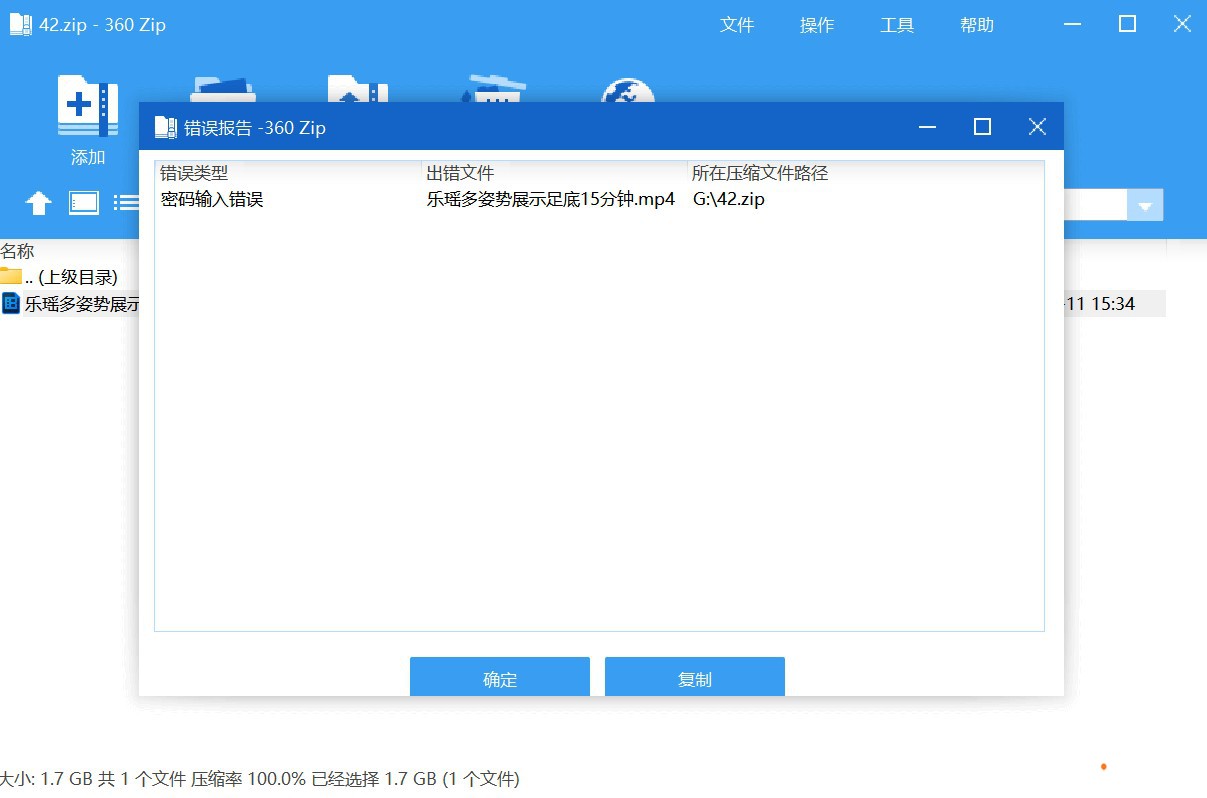Click the 所在压缩文件路径 column header
This screenshot has height=798, width=1207.
pos(760,173)
